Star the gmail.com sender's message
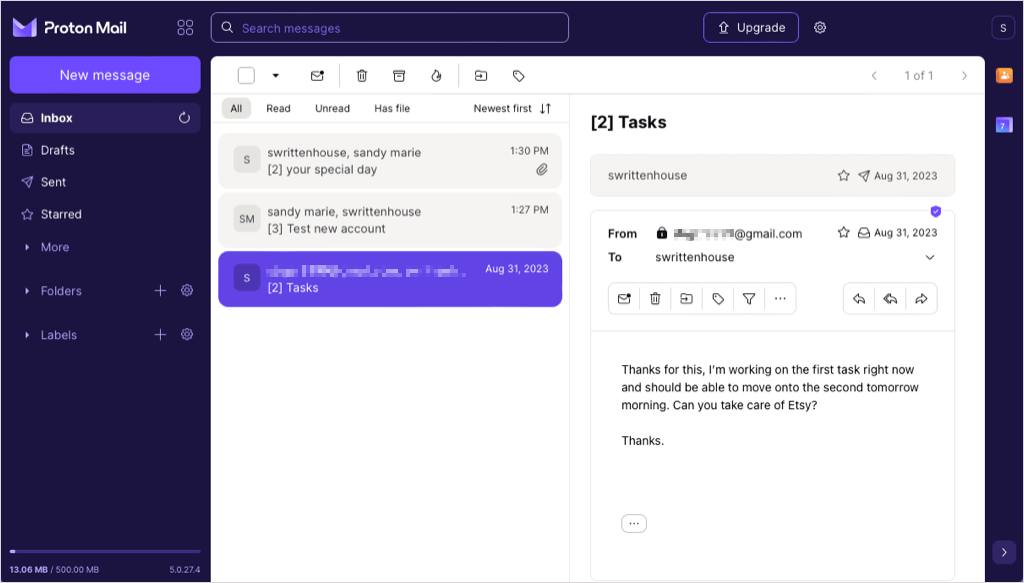Image resolution: width=1024 pixels, height=583 pixels. (843, 233)
